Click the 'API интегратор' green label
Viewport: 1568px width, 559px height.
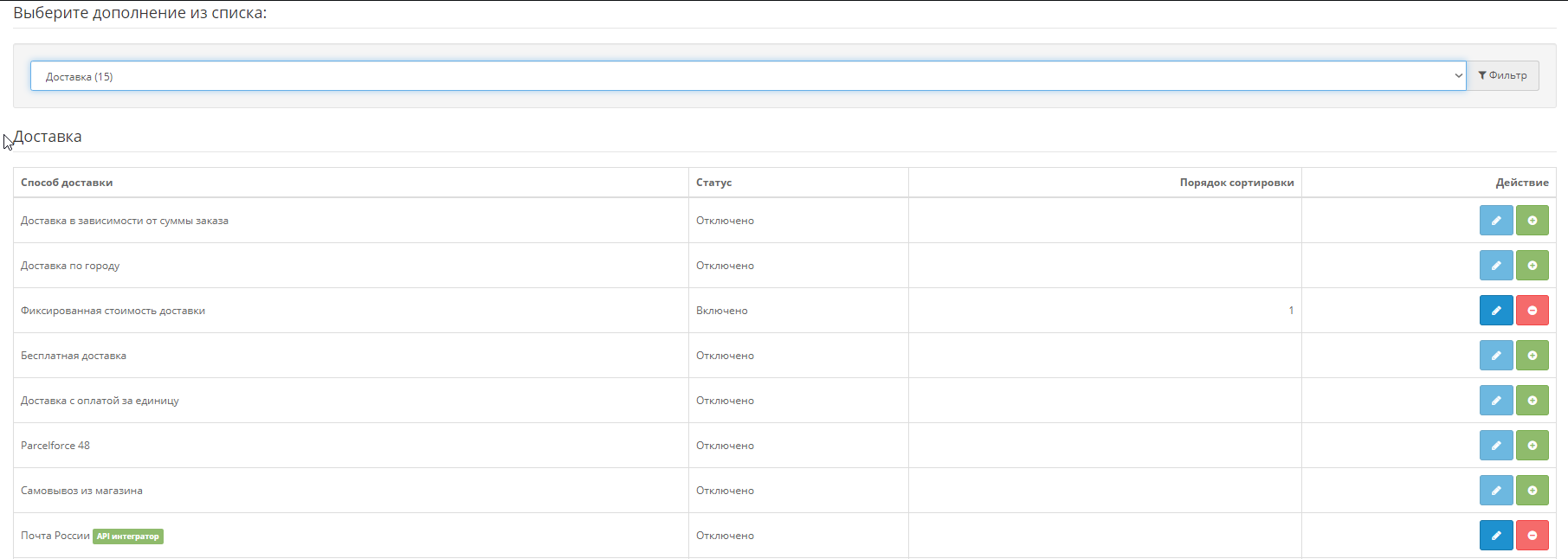coord(128,537)
